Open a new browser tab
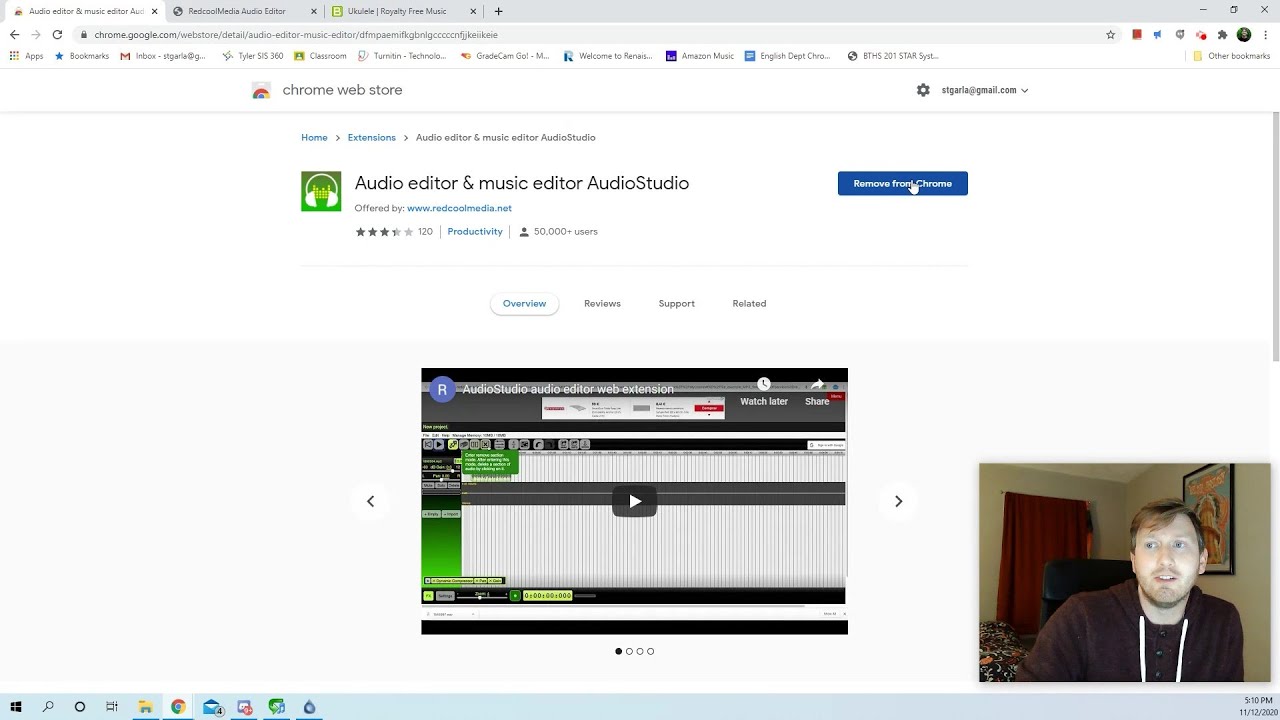 click(498, 11)
